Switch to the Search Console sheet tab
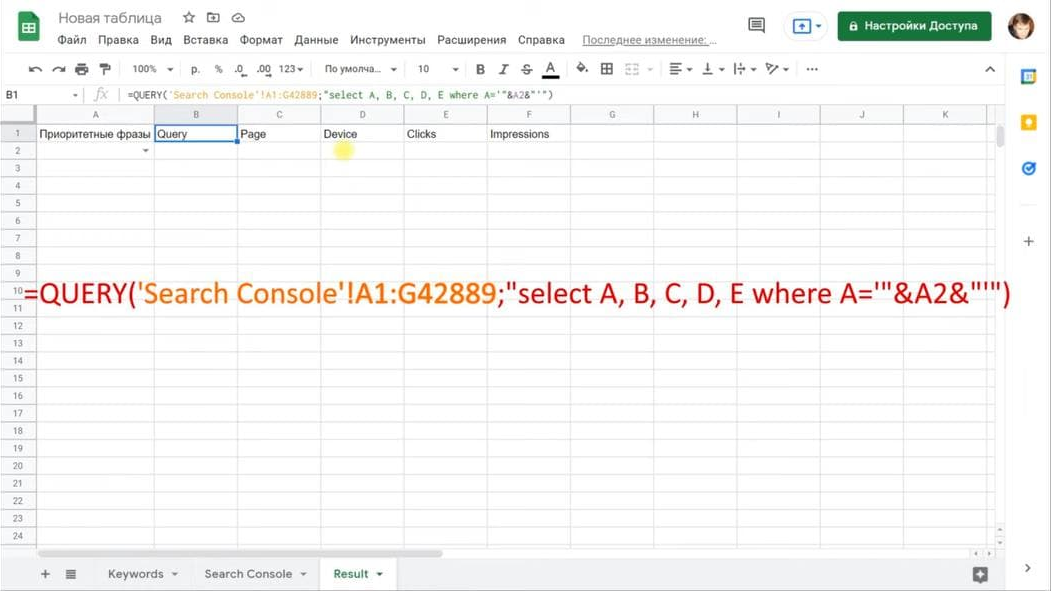Screen dimensions: 1051x591 248,574
